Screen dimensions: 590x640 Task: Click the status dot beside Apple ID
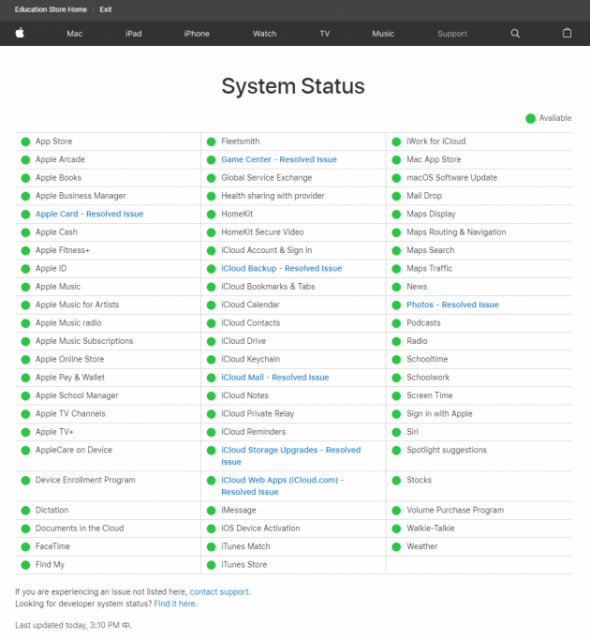click(x=26, y=269)
